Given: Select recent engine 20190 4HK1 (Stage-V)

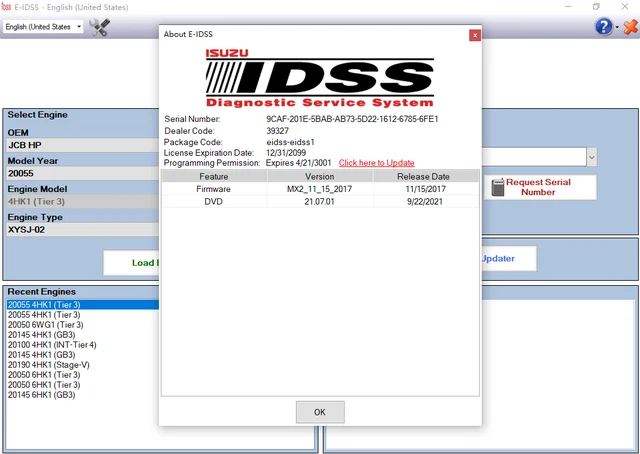Looking at the screenshot, I should 49,365.
